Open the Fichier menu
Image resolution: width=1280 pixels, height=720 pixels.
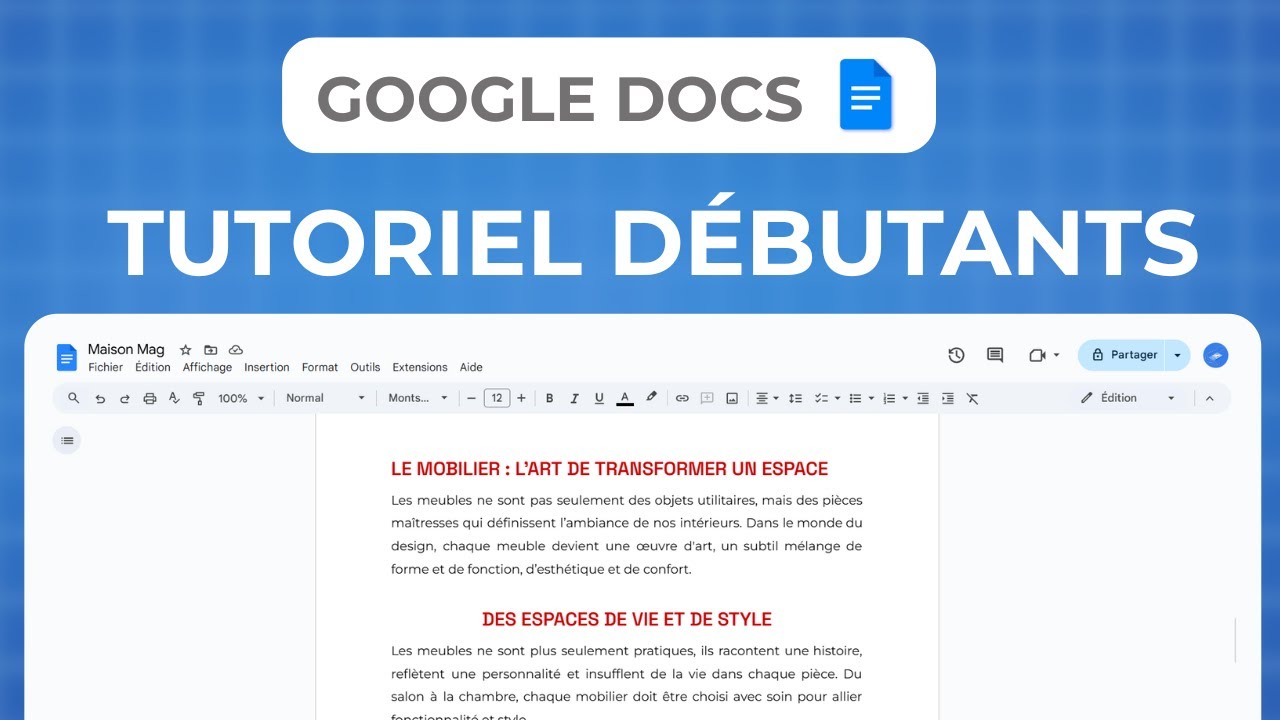pos(105,367)
